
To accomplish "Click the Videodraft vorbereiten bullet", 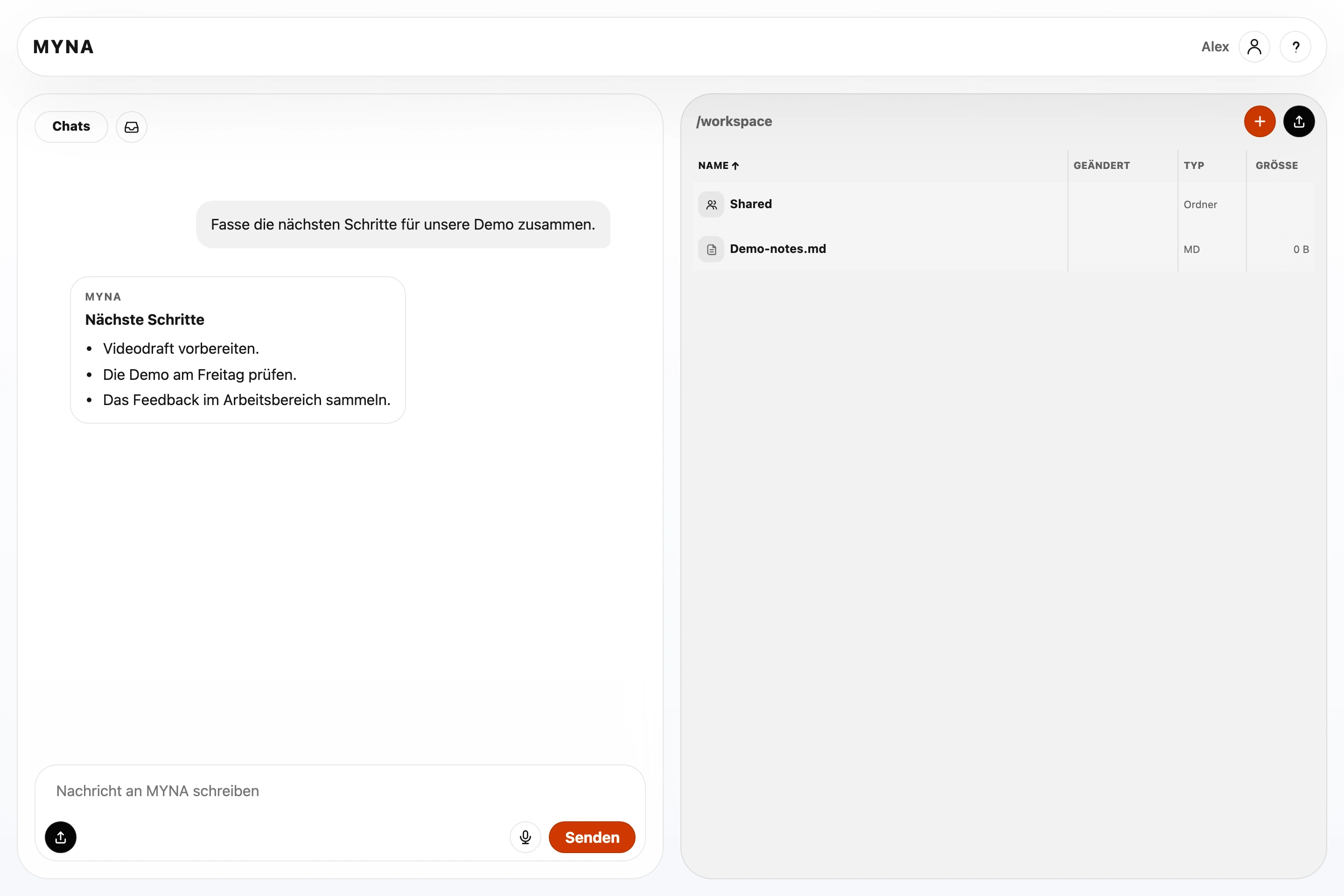I will tap(181, 349).
